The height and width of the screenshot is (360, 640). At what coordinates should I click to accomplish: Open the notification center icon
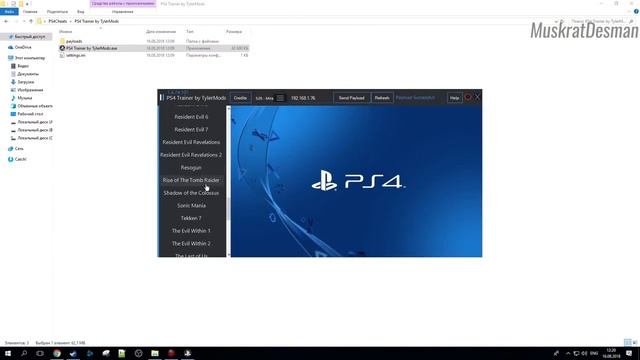[x=629, y=353]
